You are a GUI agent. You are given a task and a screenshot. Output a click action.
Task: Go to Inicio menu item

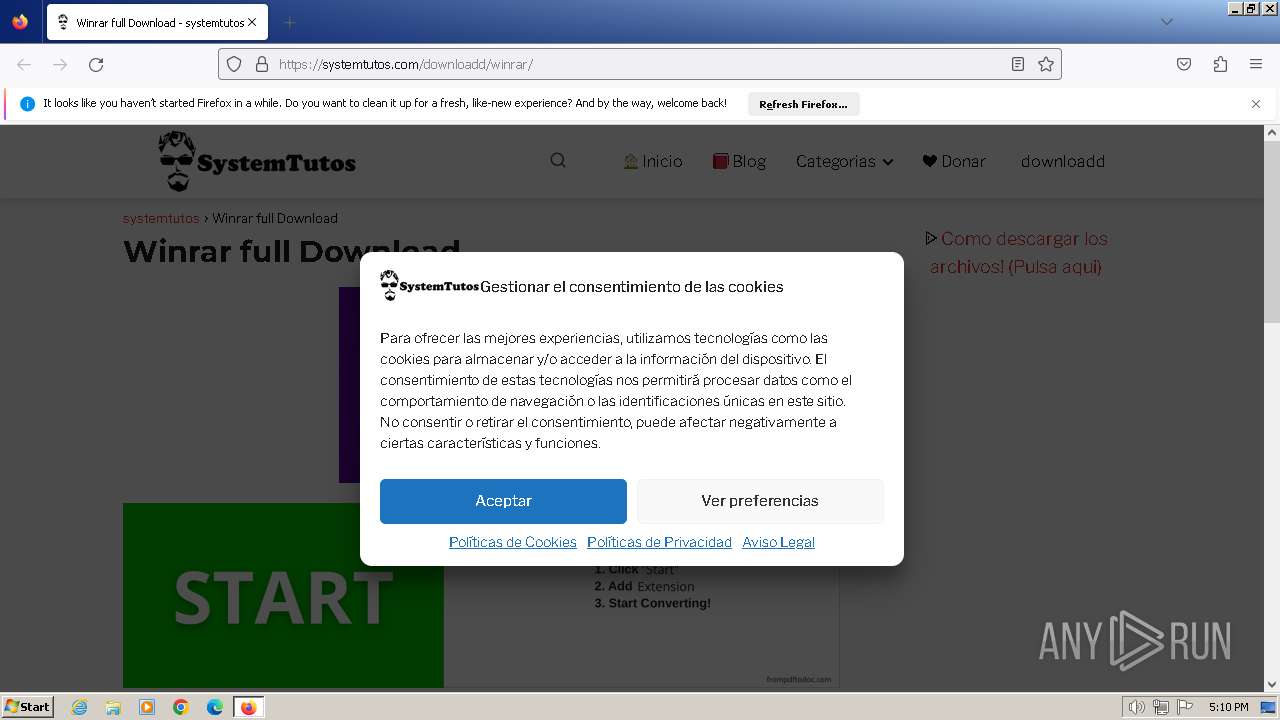tap(653, 161)
